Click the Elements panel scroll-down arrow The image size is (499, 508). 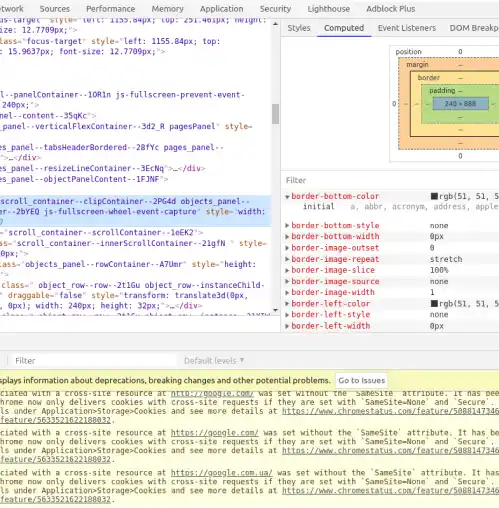[275, 310]
